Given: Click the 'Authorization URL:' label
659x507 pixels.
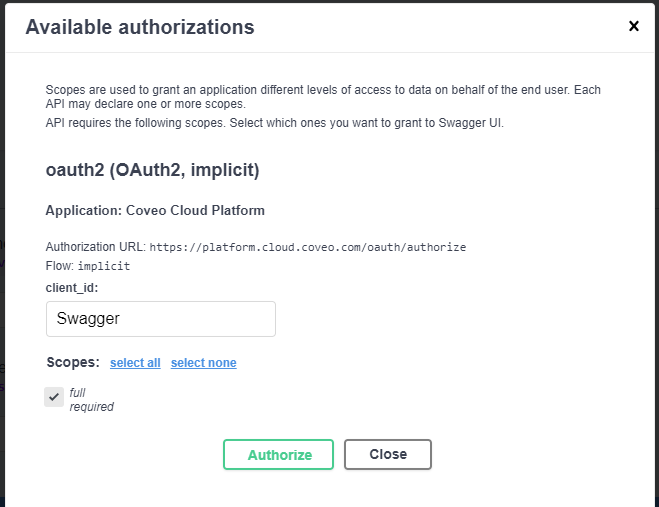Looking at the screenshot, I should point(96,247).
